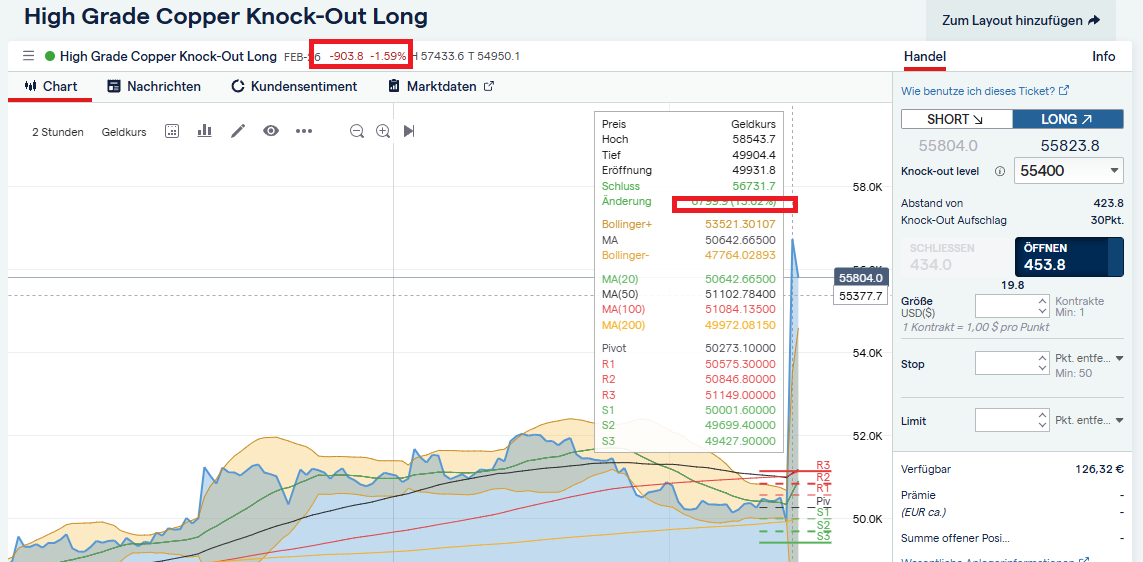Open the chart type selector grid icon
Image resolution: width=1143 pixels, height=562 pixels.
[x=172, y=131]
